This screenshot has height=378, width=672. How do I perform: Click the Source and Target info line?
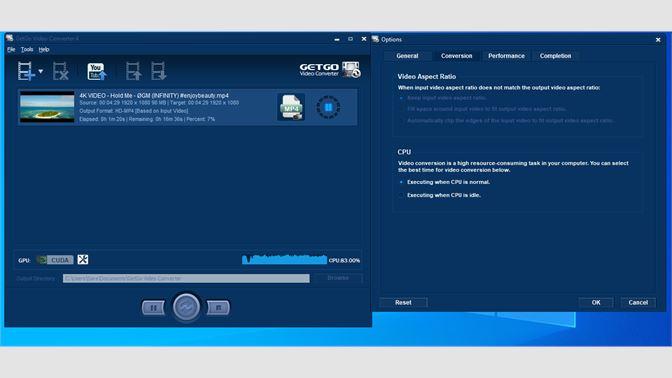click(159, 103)
